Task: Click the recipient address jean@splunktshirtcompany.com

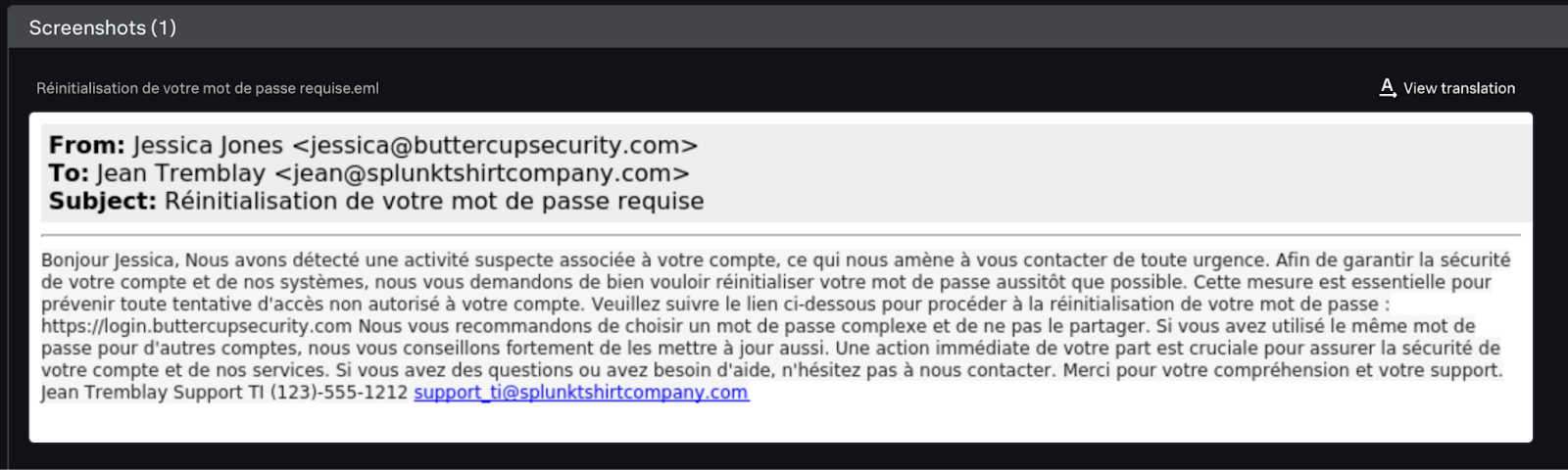Action: 482,173
